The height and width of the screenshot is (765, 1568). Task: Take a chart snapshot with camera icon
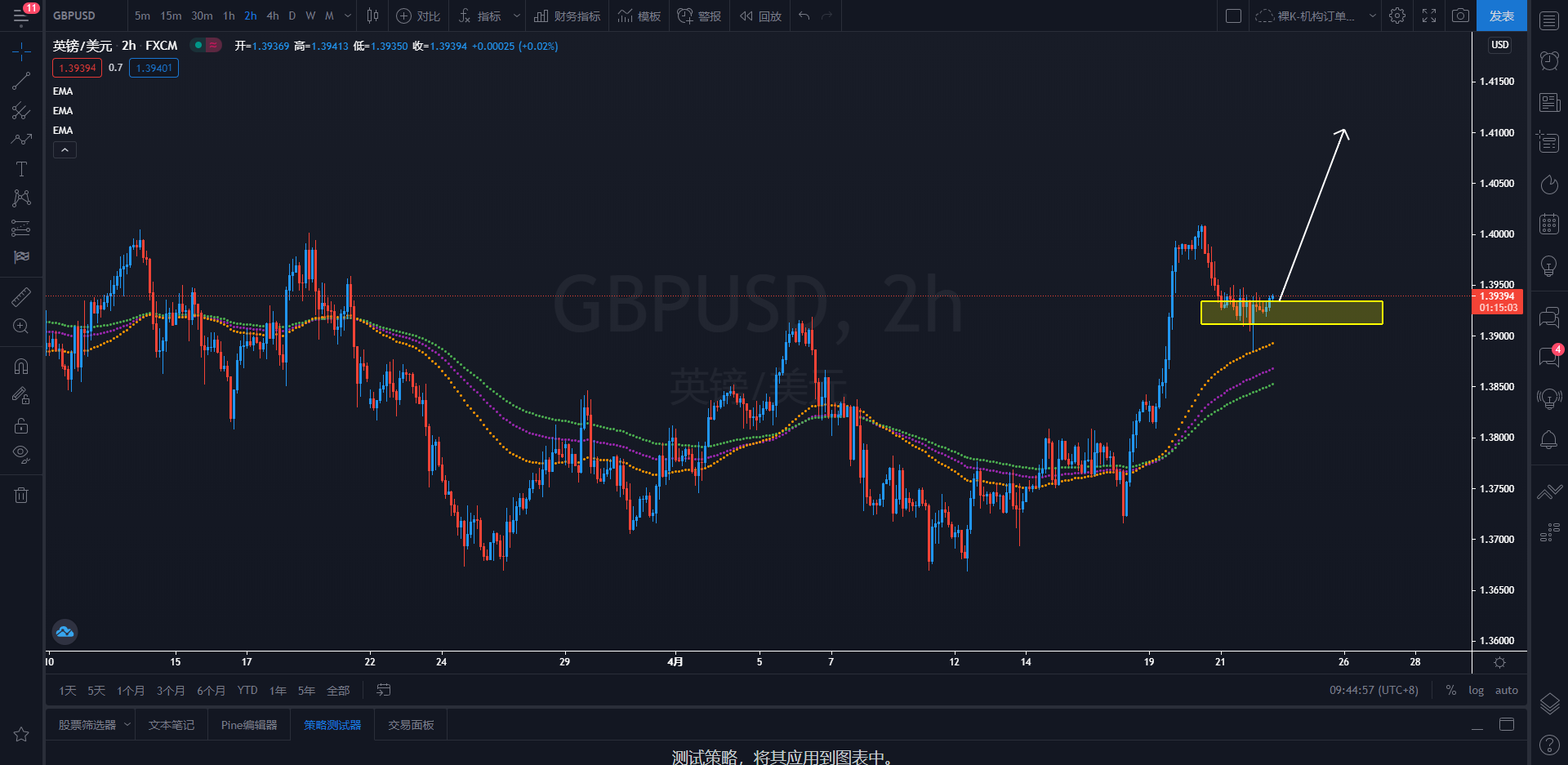(1460, 16)
